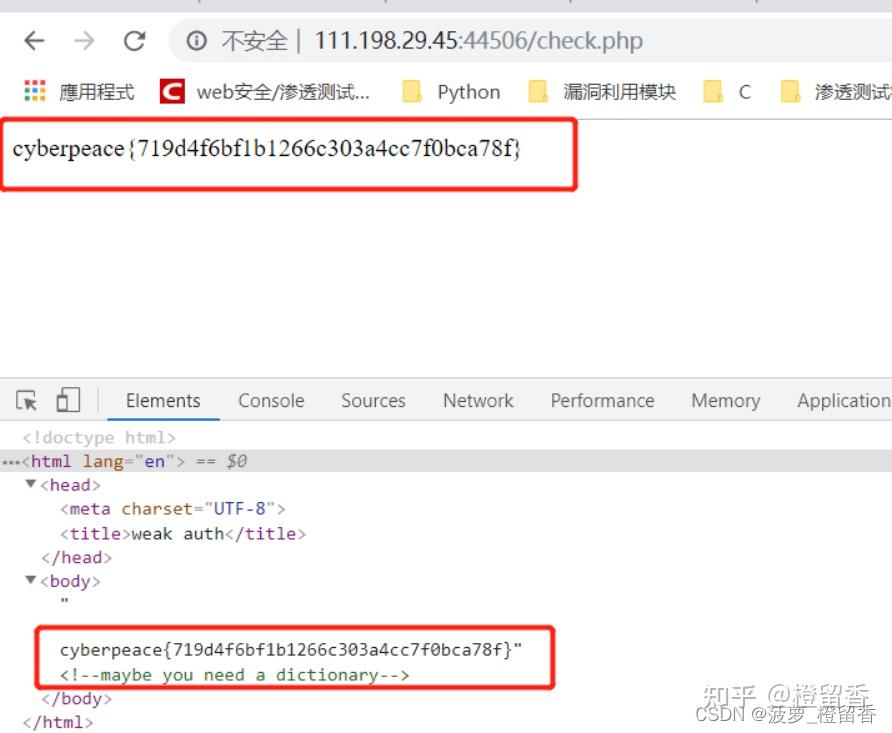This screenshot has height=733, width=892.
Task: Select the title weak auth element
Action: pyautogui.click(x=180, y=533)
